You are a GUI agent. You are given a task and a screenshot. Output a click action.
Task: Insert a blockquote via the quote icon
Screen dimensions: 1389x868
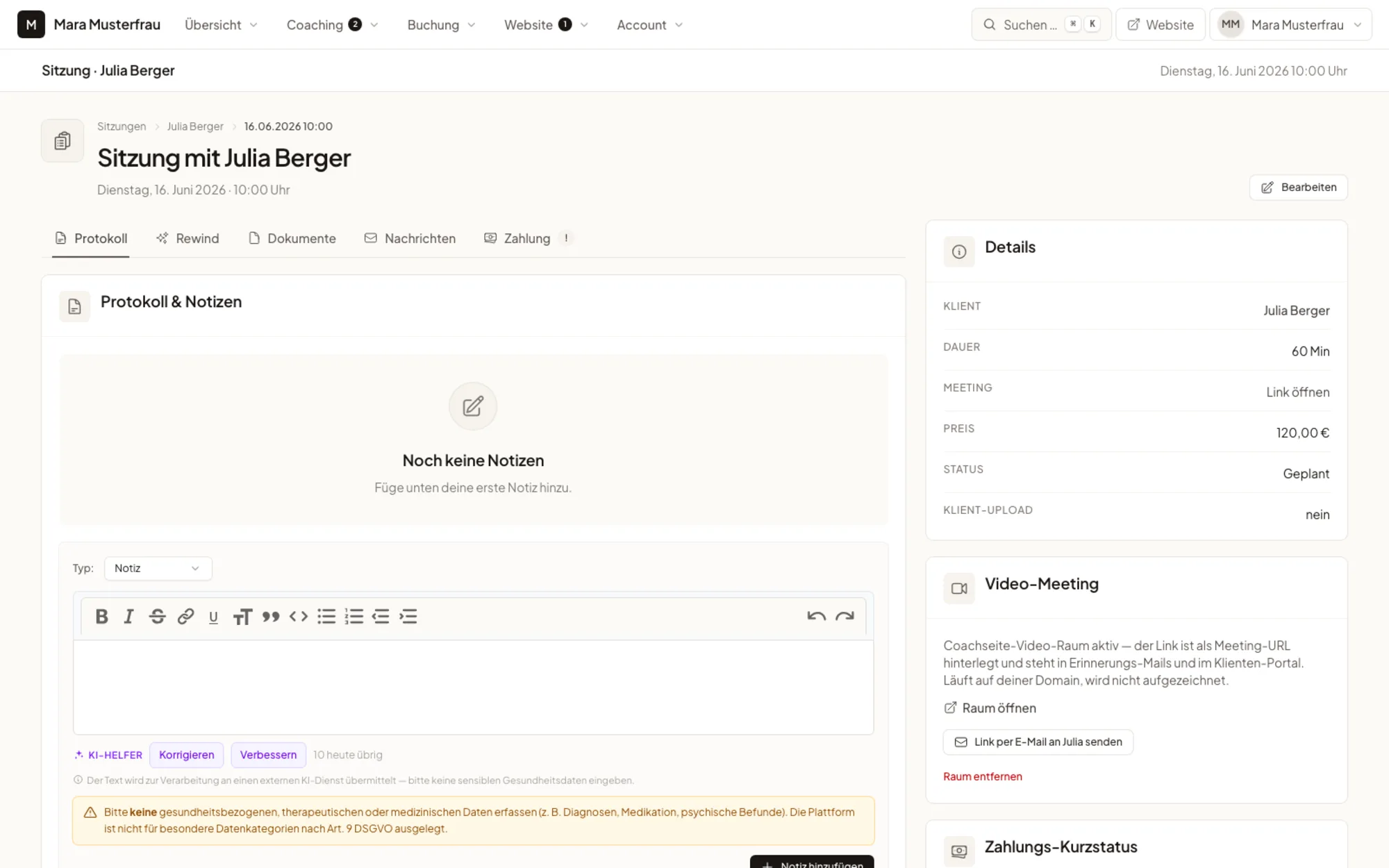point(270,617)
